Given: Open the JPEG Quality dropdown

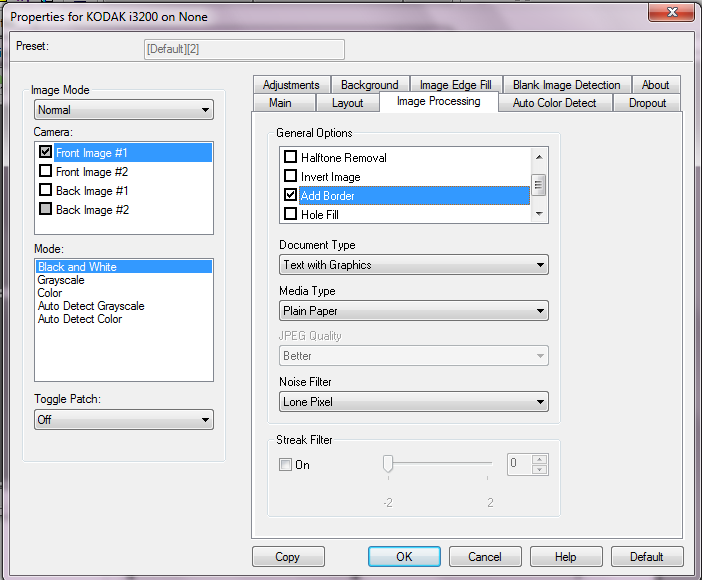Looking at the screenshot, I should click(414, 356).
